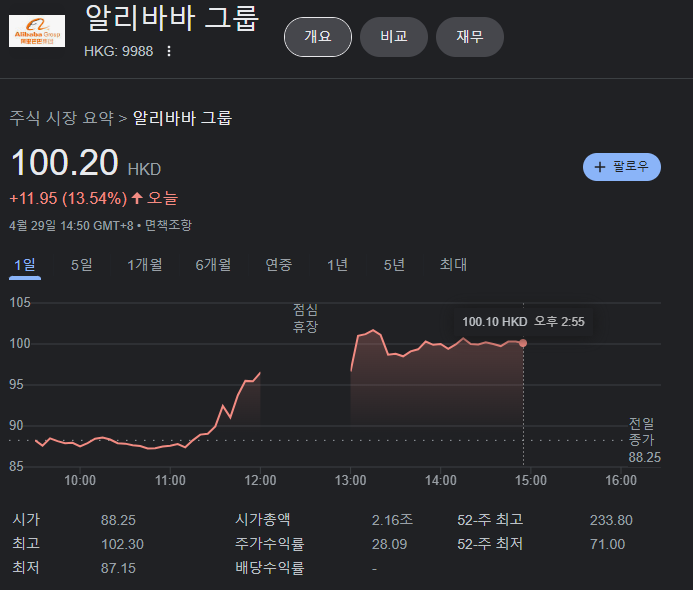Select the 5년 chart range
Viewport: 693px width, 590px height.
pos(394,265)
